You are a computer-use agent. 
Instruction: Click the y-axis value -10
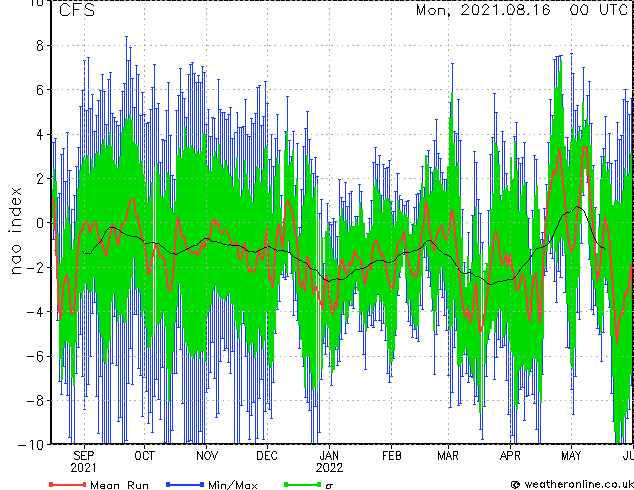[30, 445]
